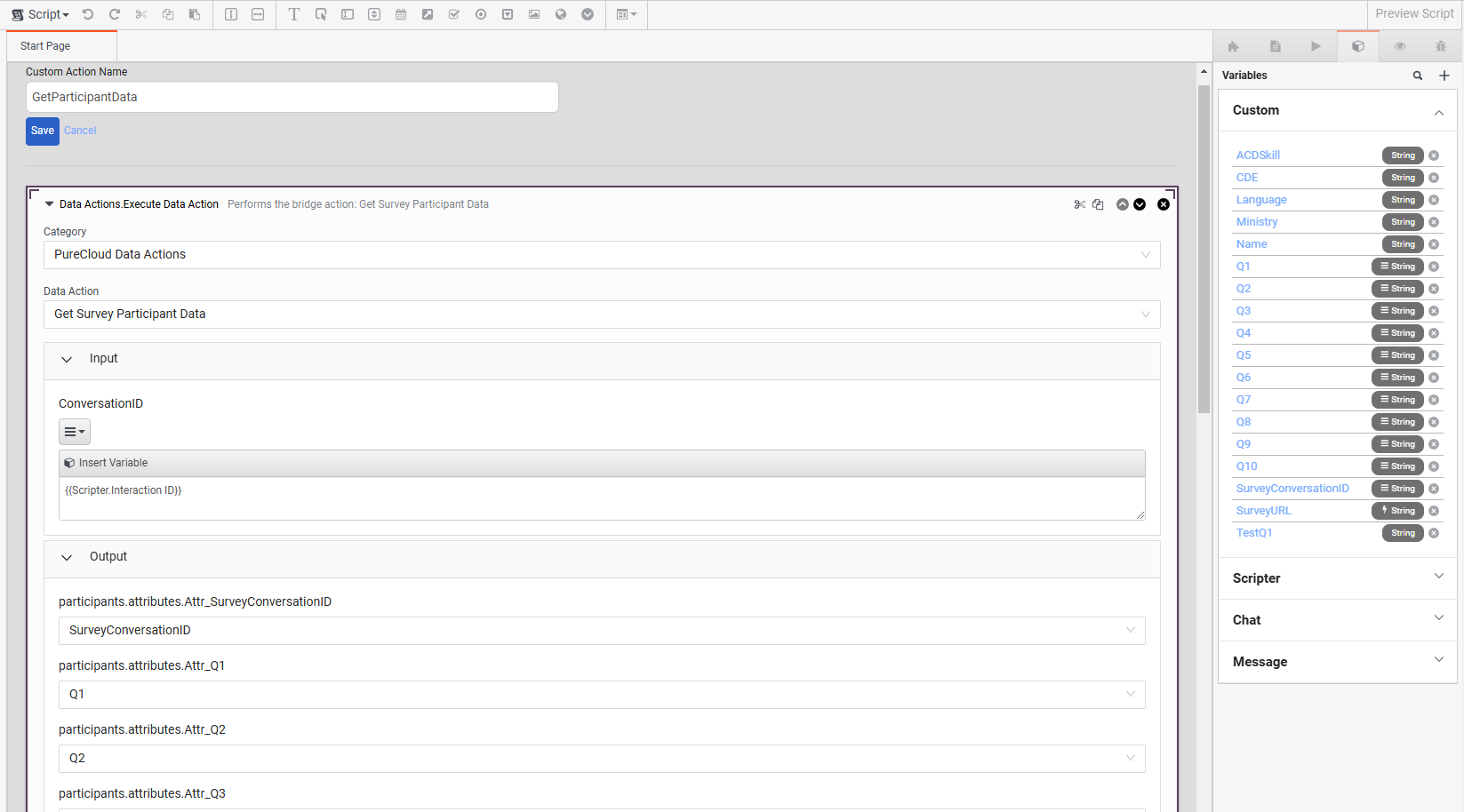Open the Category dropdown

(x=602, y=255)
